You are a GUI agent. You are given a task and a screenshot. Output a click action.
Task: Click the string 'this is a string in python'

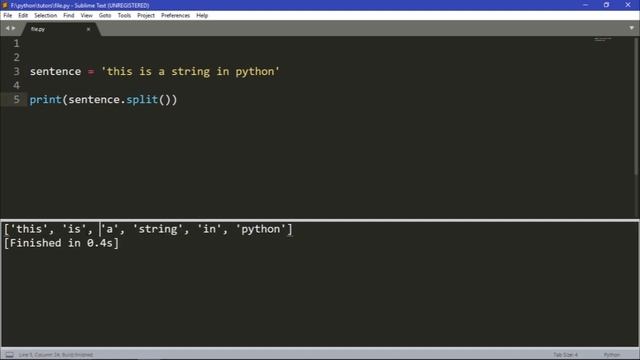pos(190,71)
